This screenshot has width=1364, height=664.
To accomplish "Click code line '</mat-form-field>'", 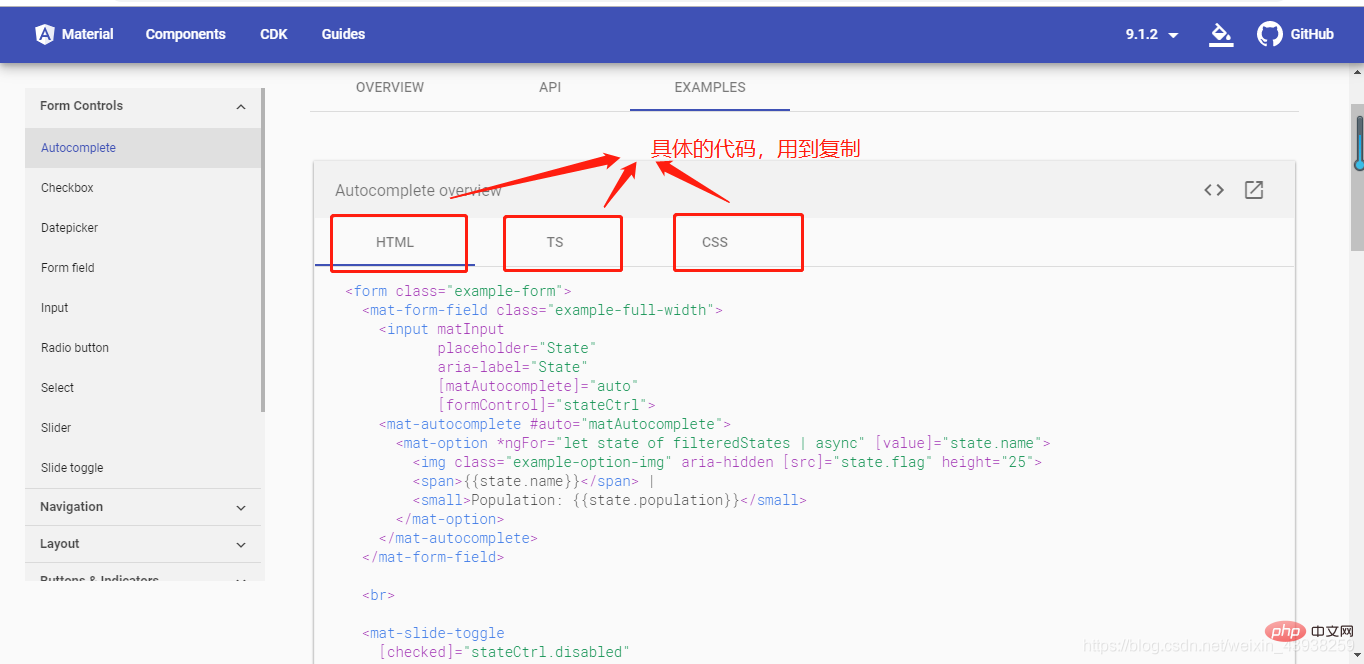I will 433,557.
